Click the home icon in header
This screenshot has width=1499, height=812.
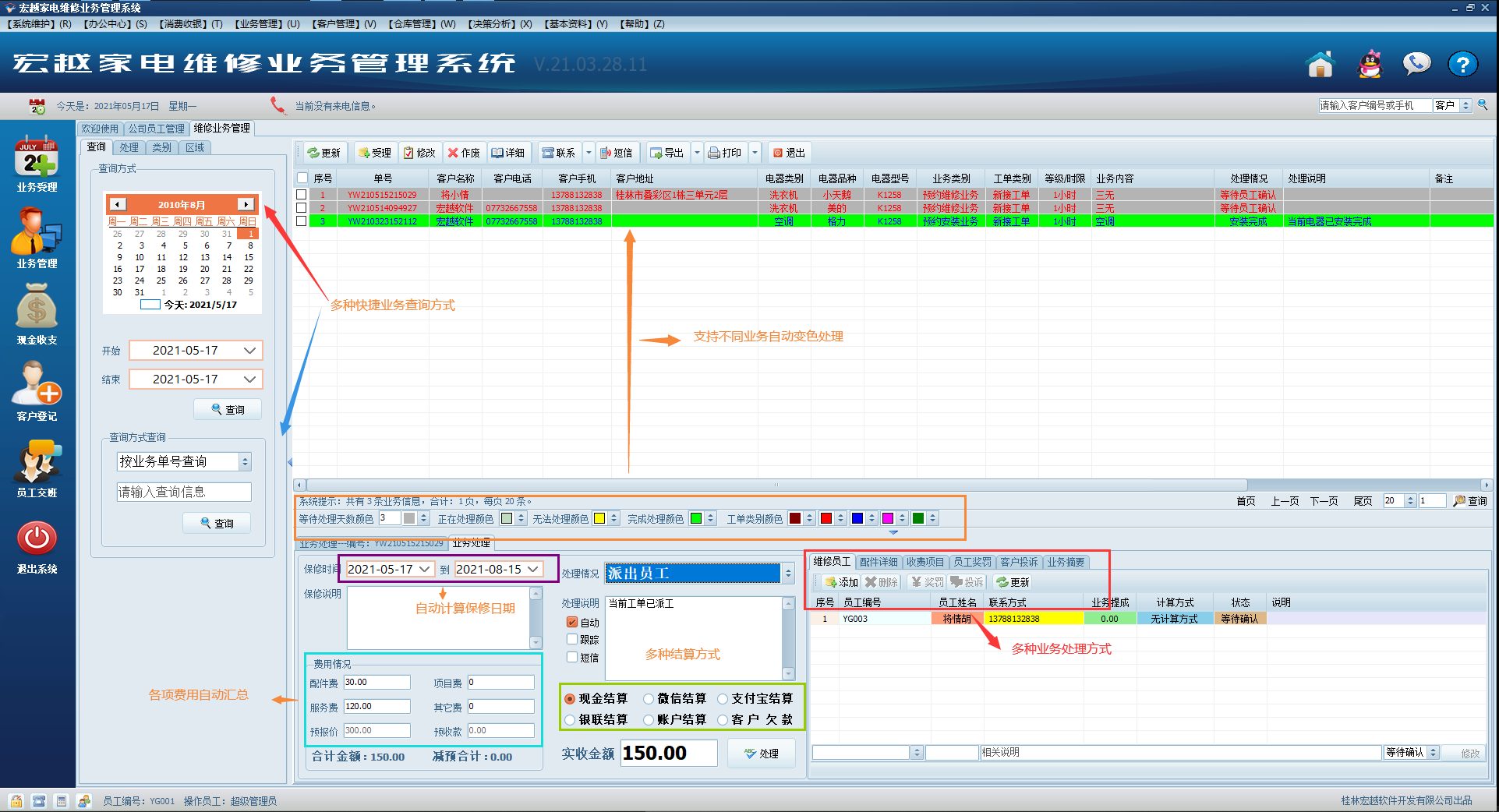[x=1320, y=65]
